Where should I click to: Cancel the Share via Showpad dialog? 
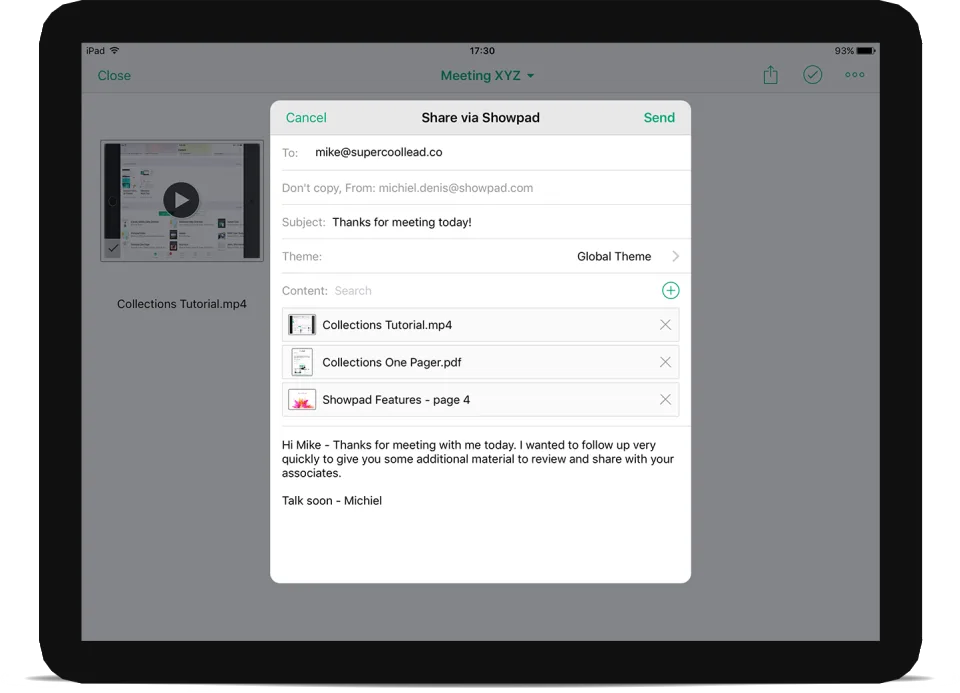coord(306,118)
